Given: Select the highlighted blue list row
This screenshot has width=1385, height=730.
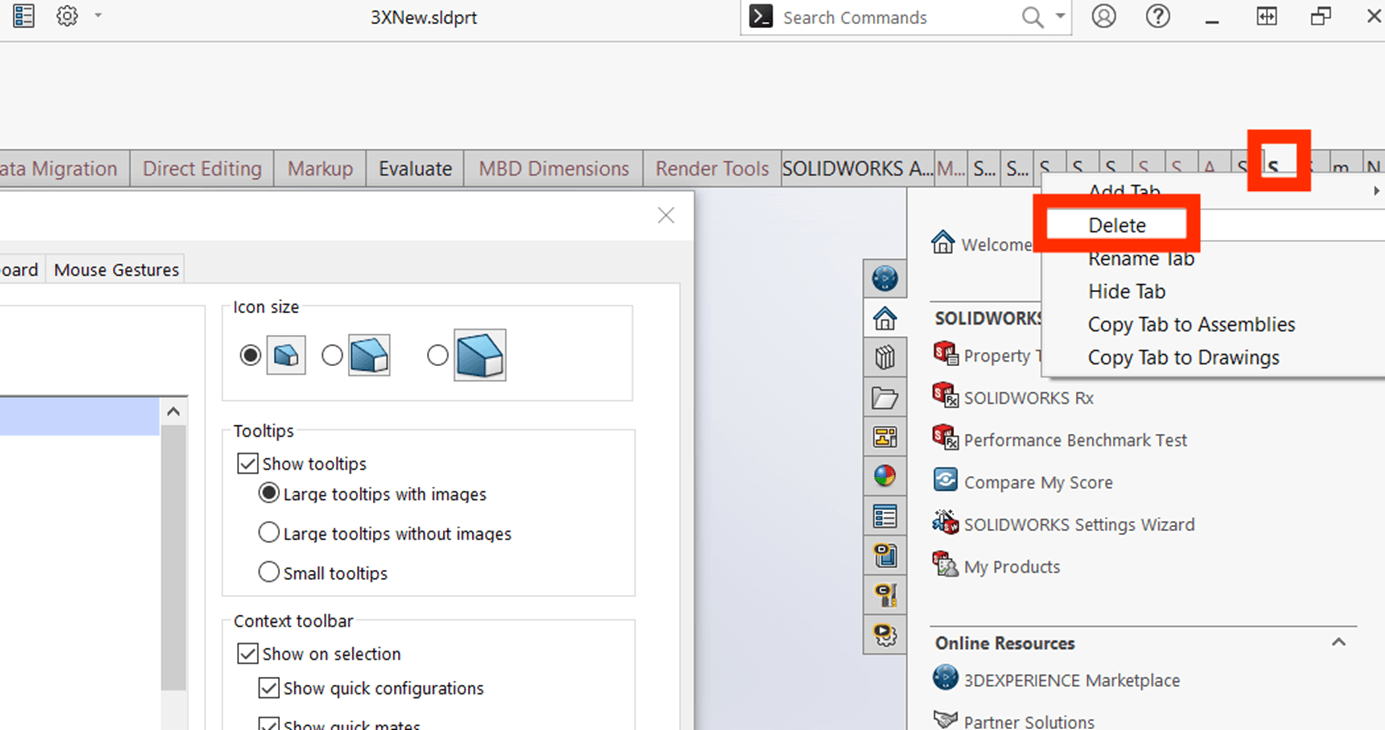Looking at the screenshot, I should [x=79, y=416].
